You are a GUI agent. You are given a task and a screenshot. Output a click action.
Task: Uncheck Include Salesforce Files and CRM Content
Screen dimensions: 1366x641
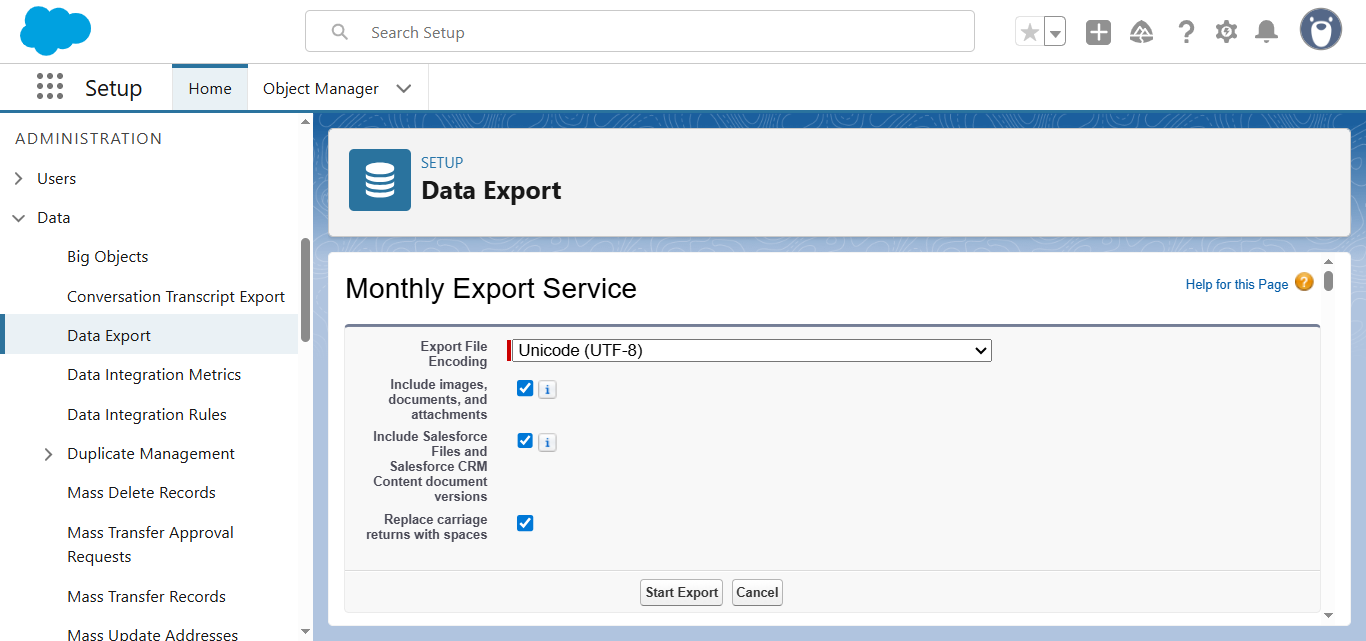coord(525,441)
